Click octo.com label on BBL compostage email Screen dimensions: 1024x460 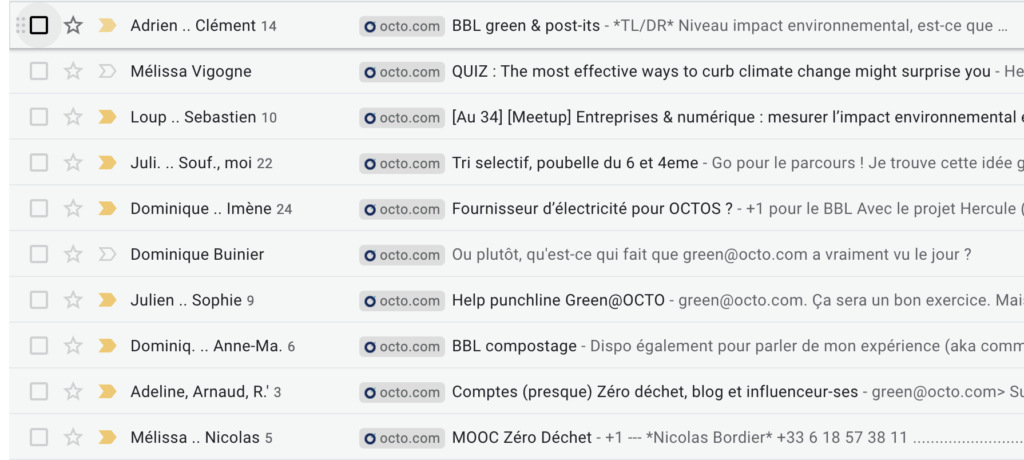tap(402, 346)
